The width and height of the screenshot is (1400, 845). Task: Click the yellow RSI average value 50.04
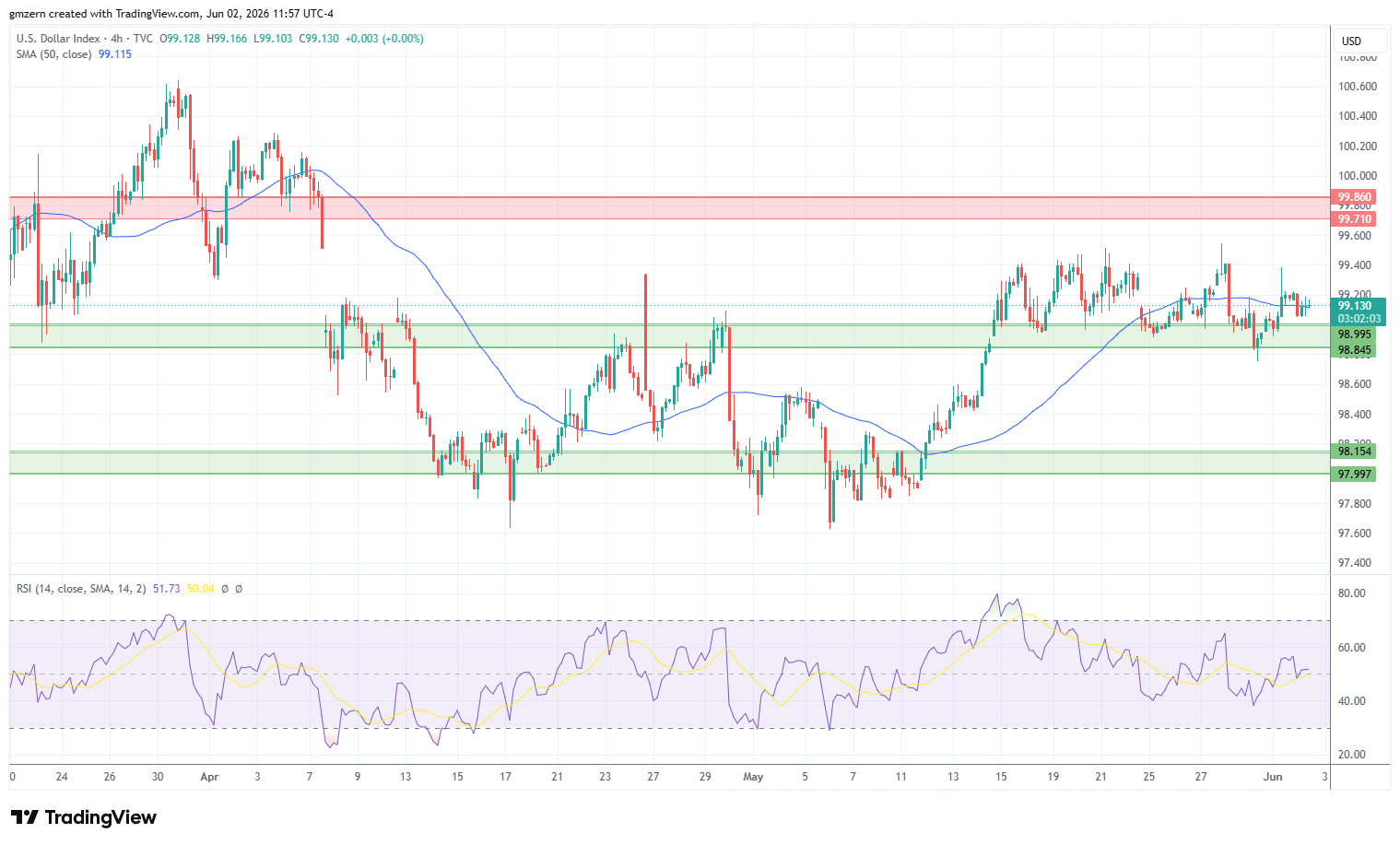(x=201, y=588)
